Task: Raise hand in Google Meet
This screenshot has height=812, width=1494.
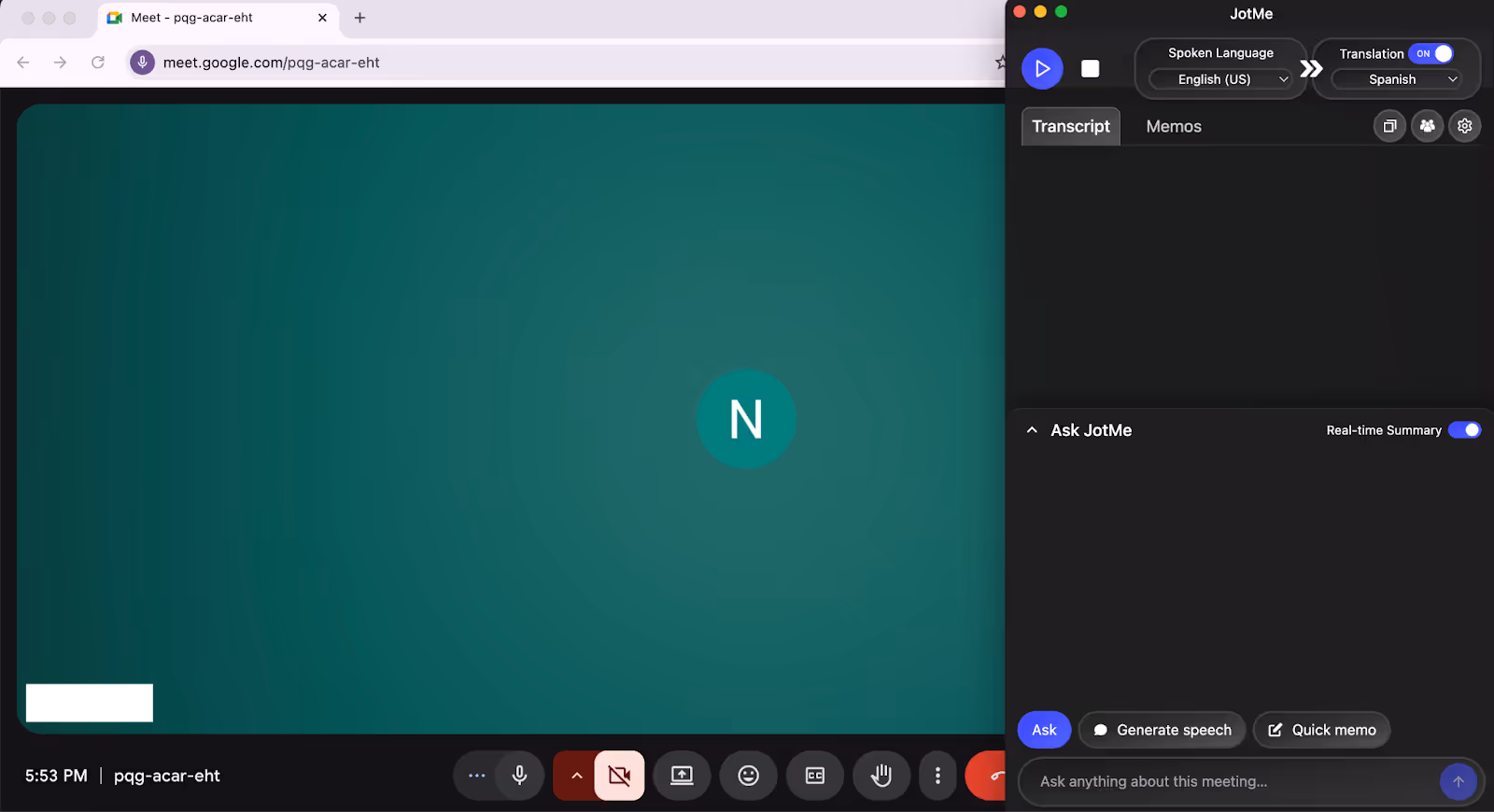Action: pyautogui.click(x=881, y=776)
